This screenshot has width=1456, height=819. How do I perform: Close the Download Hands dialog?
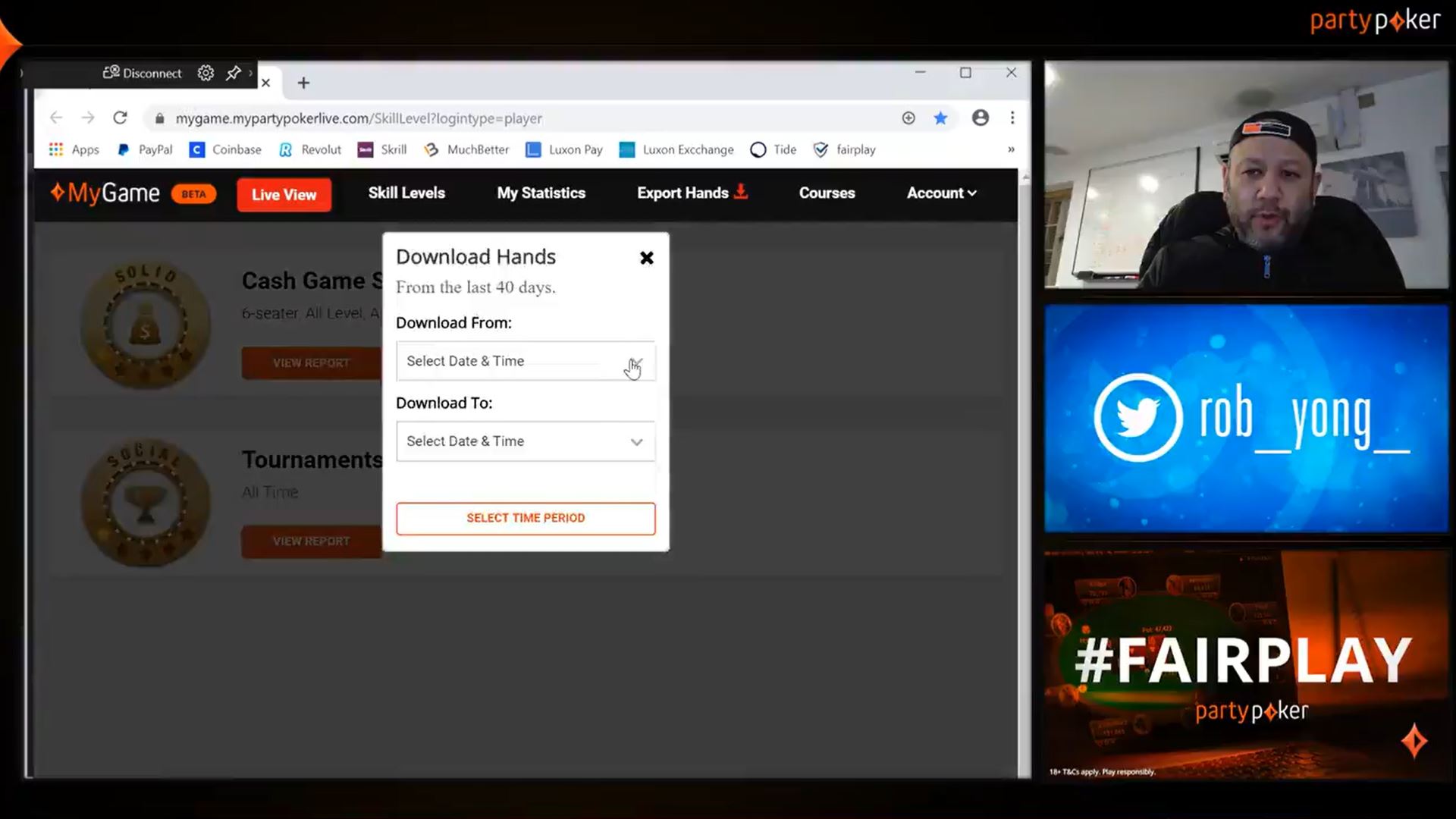pos(646,258)
